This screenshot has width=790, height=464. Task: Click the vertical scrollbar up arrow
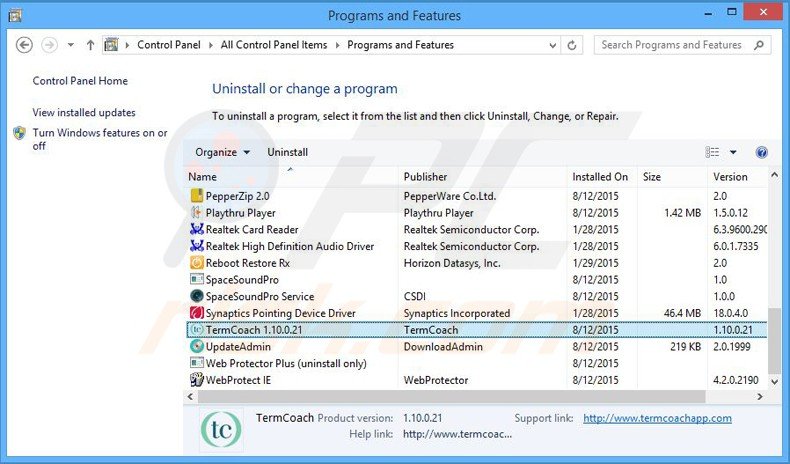[x=774, y=175]
